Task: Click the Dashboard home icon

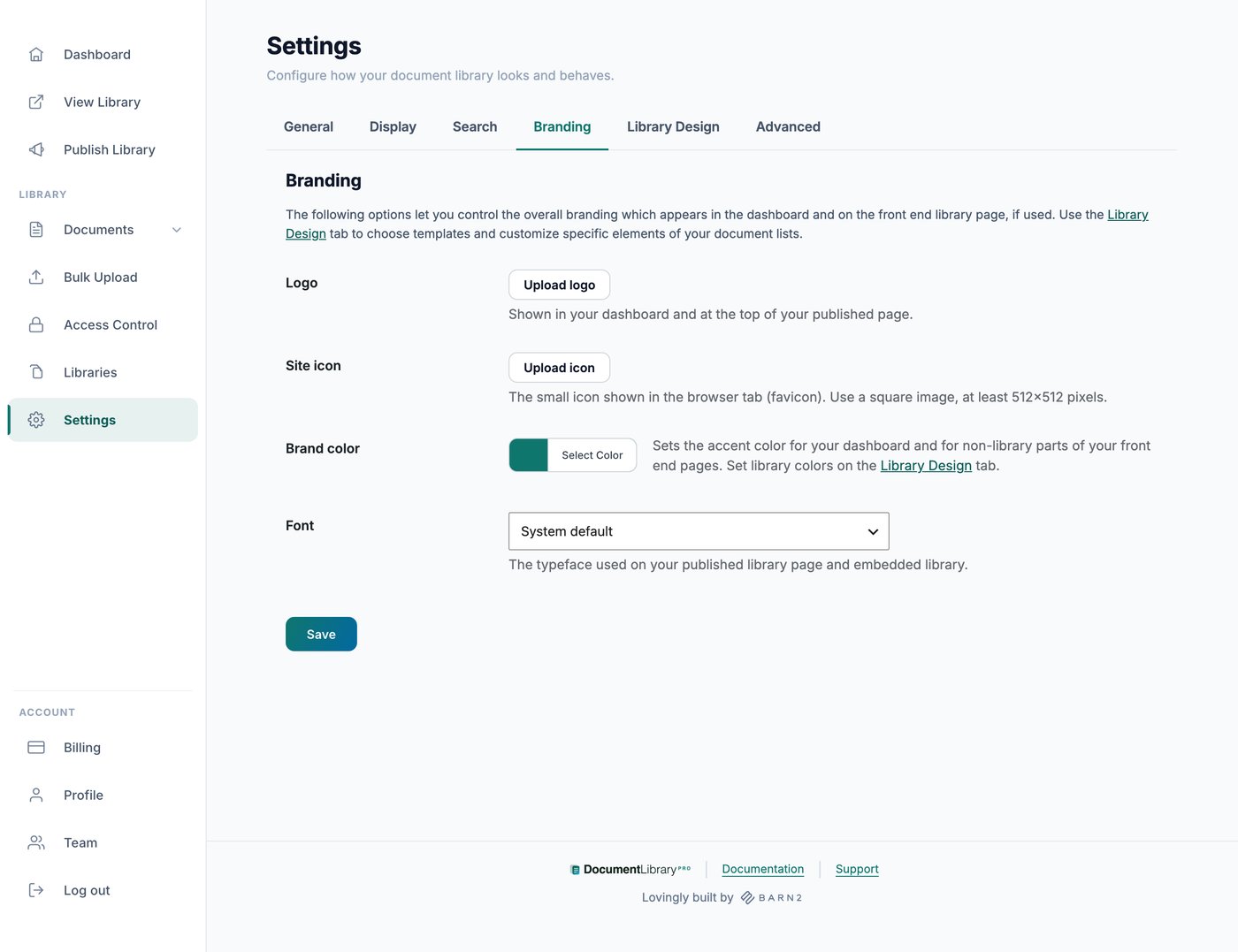Action: (36, 55)
